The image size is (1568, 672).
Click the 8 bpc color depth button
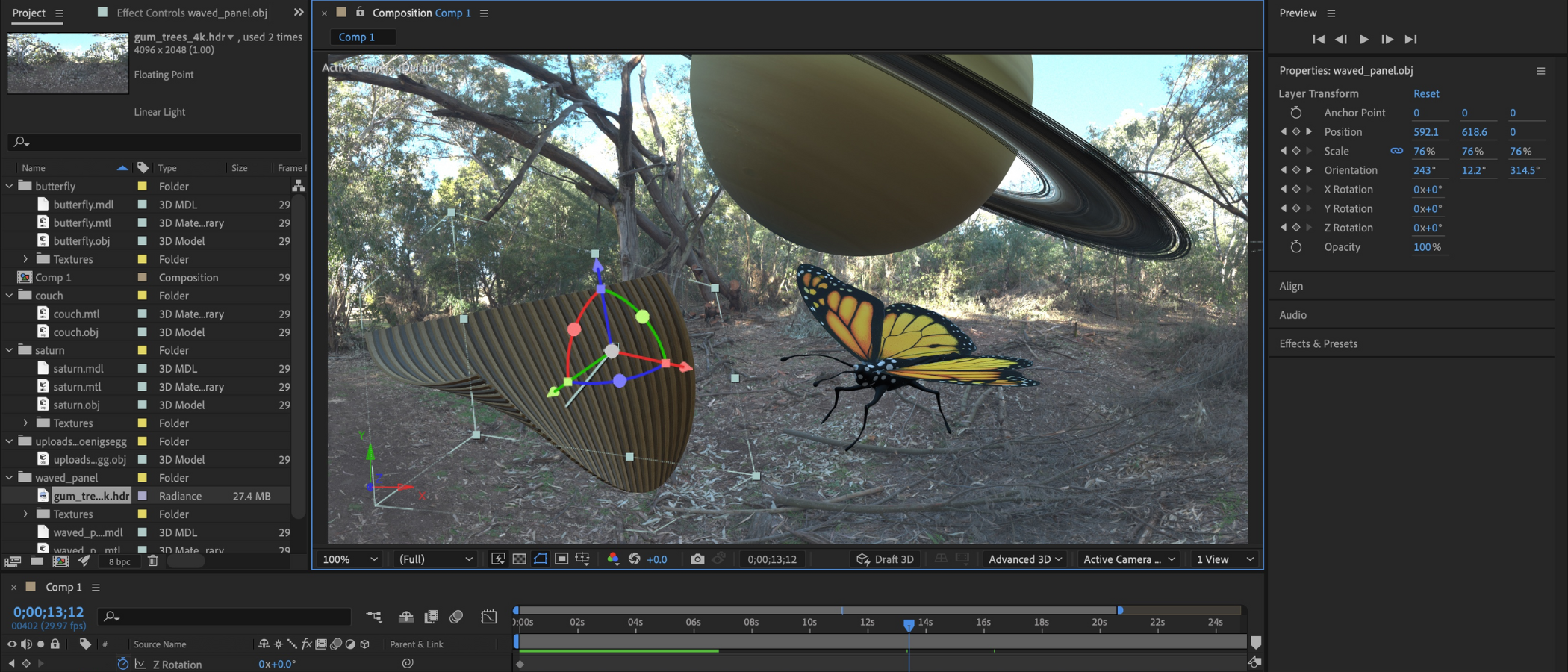[119, 561]
